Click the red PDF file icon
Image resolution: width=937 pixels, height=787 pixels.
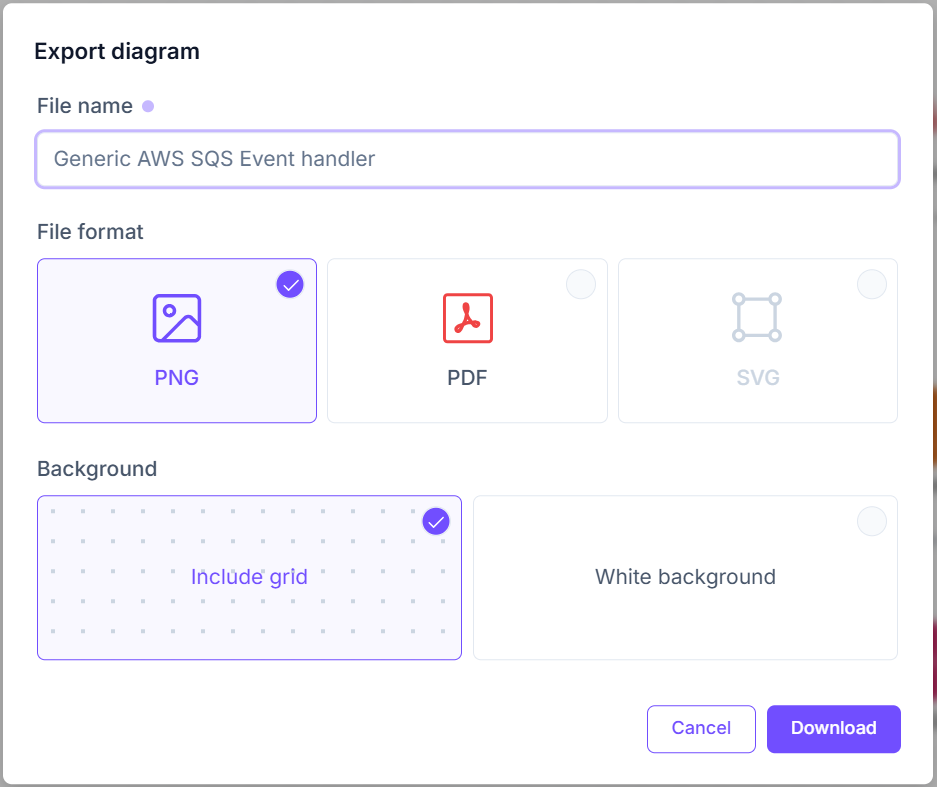[x=467, y=318]
